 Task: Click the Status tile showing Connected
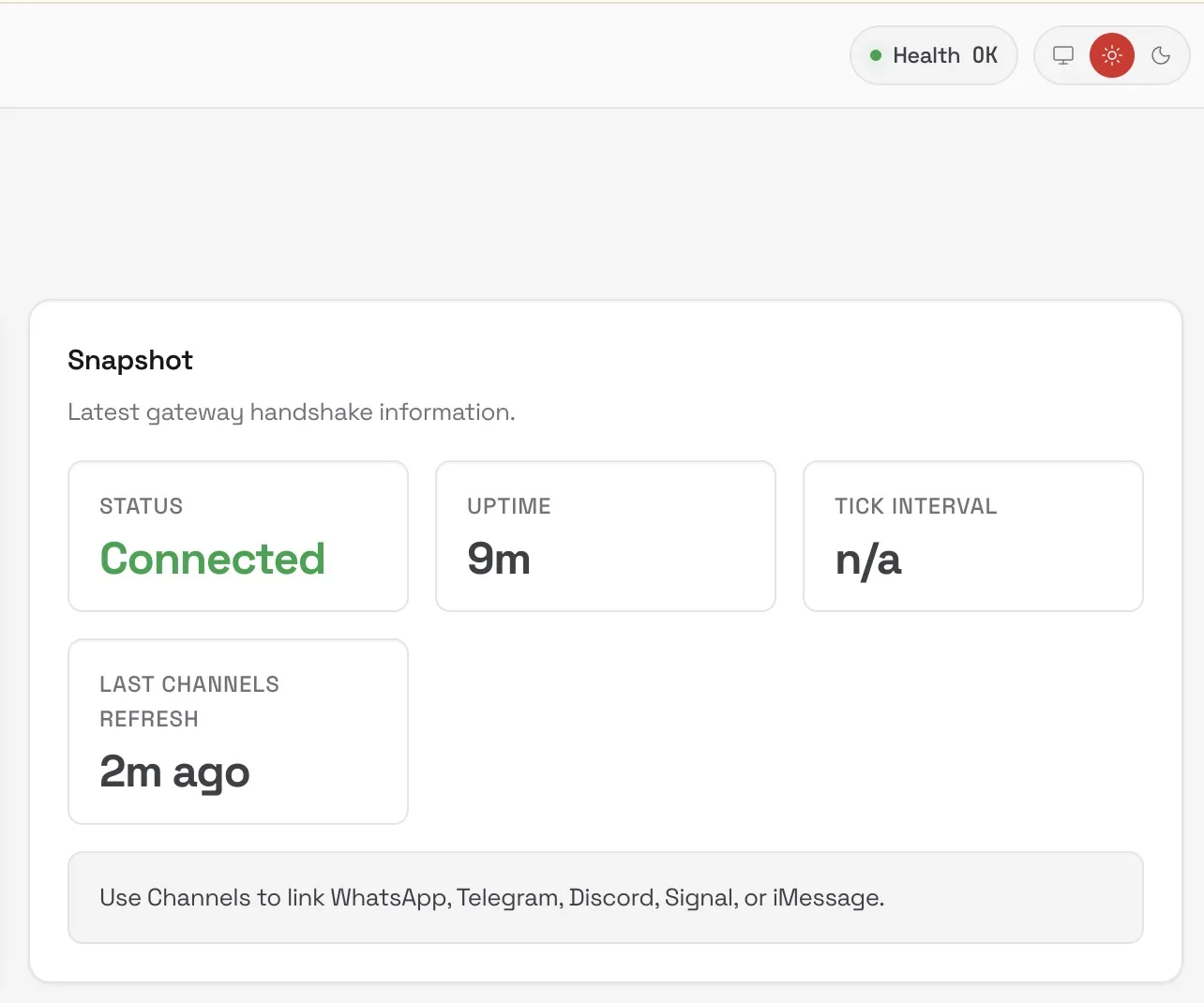click(x=237, y=536)
